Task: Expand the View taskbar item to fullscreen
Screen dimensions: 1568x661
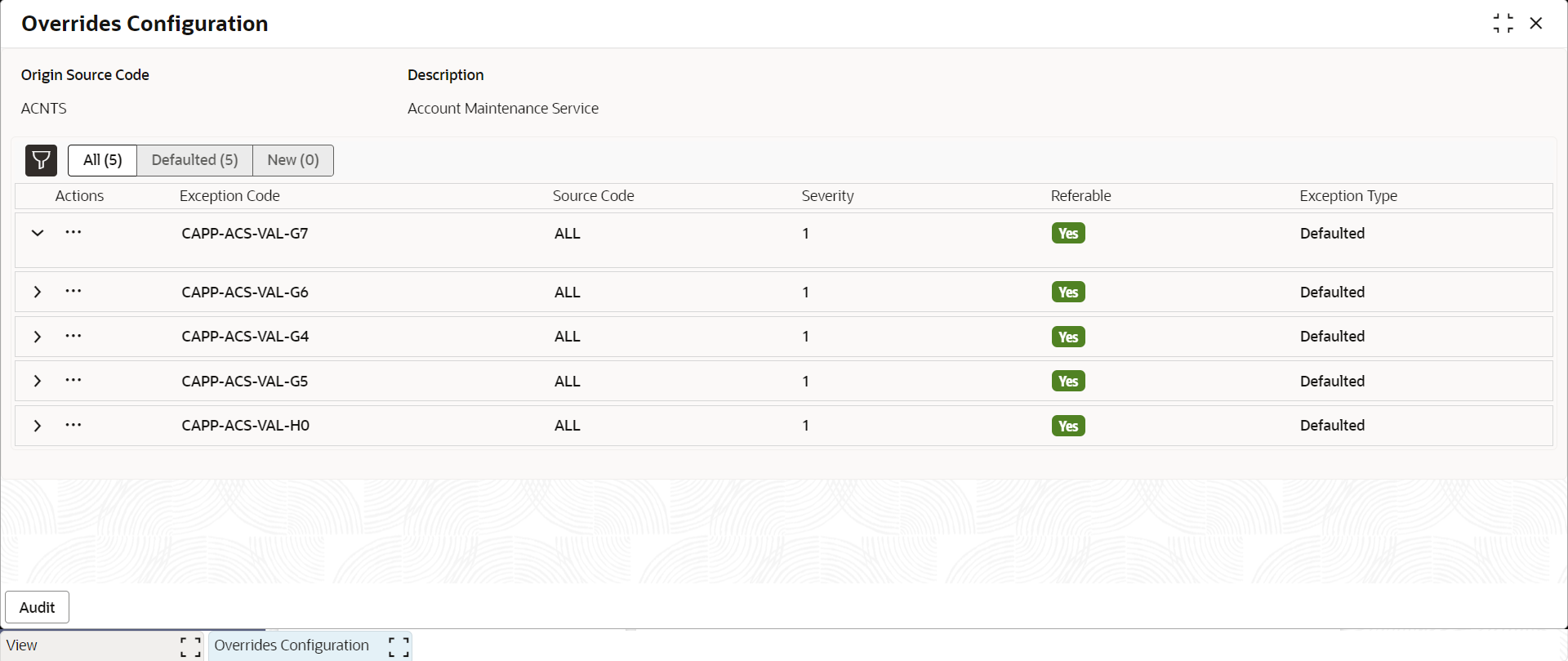Action: pos(190,647)
